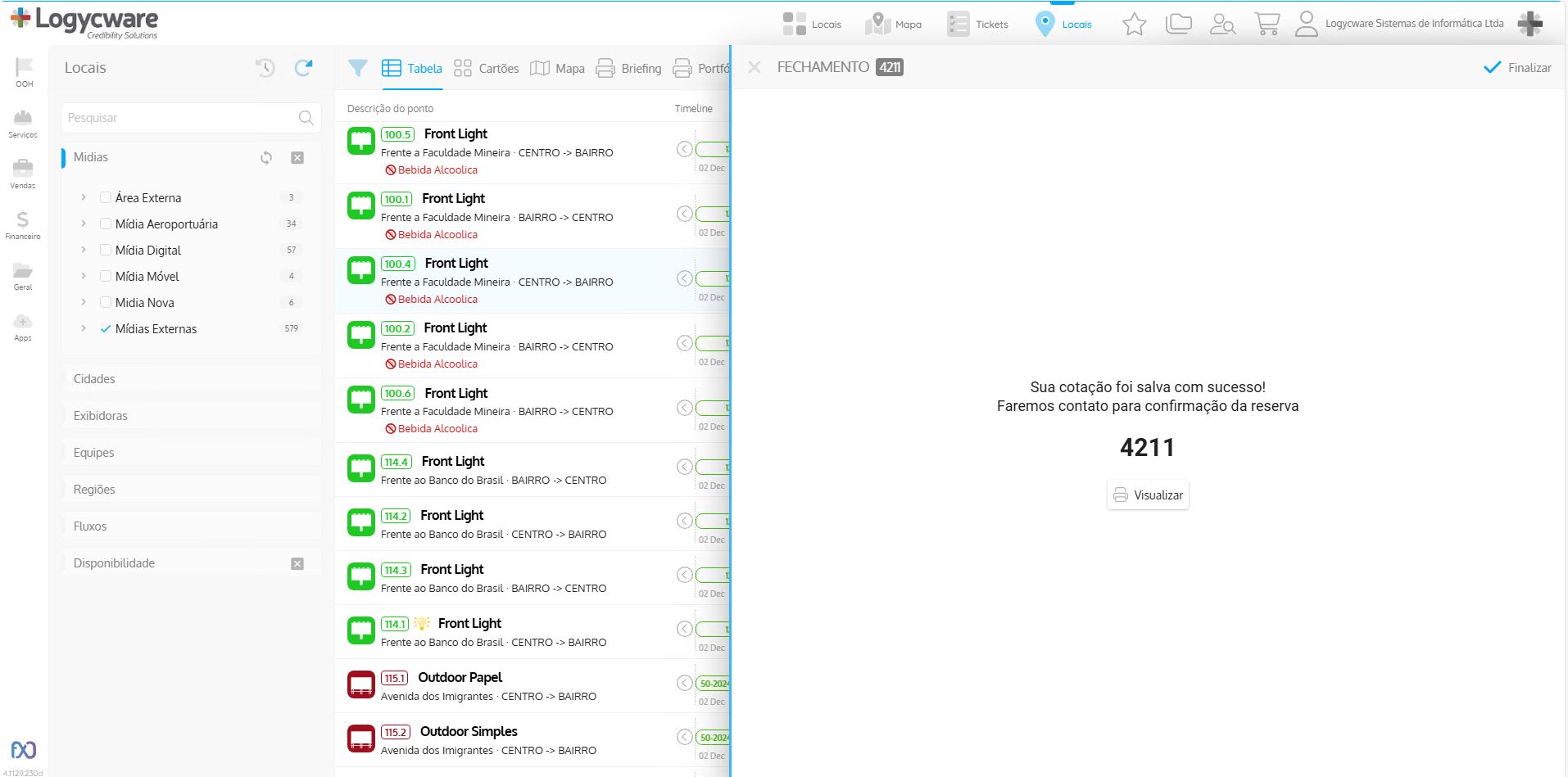This screenshot has width=1568, height=777.
Task: Check the Mídia Aeroportuária checkbox
Action: point(106,224)
